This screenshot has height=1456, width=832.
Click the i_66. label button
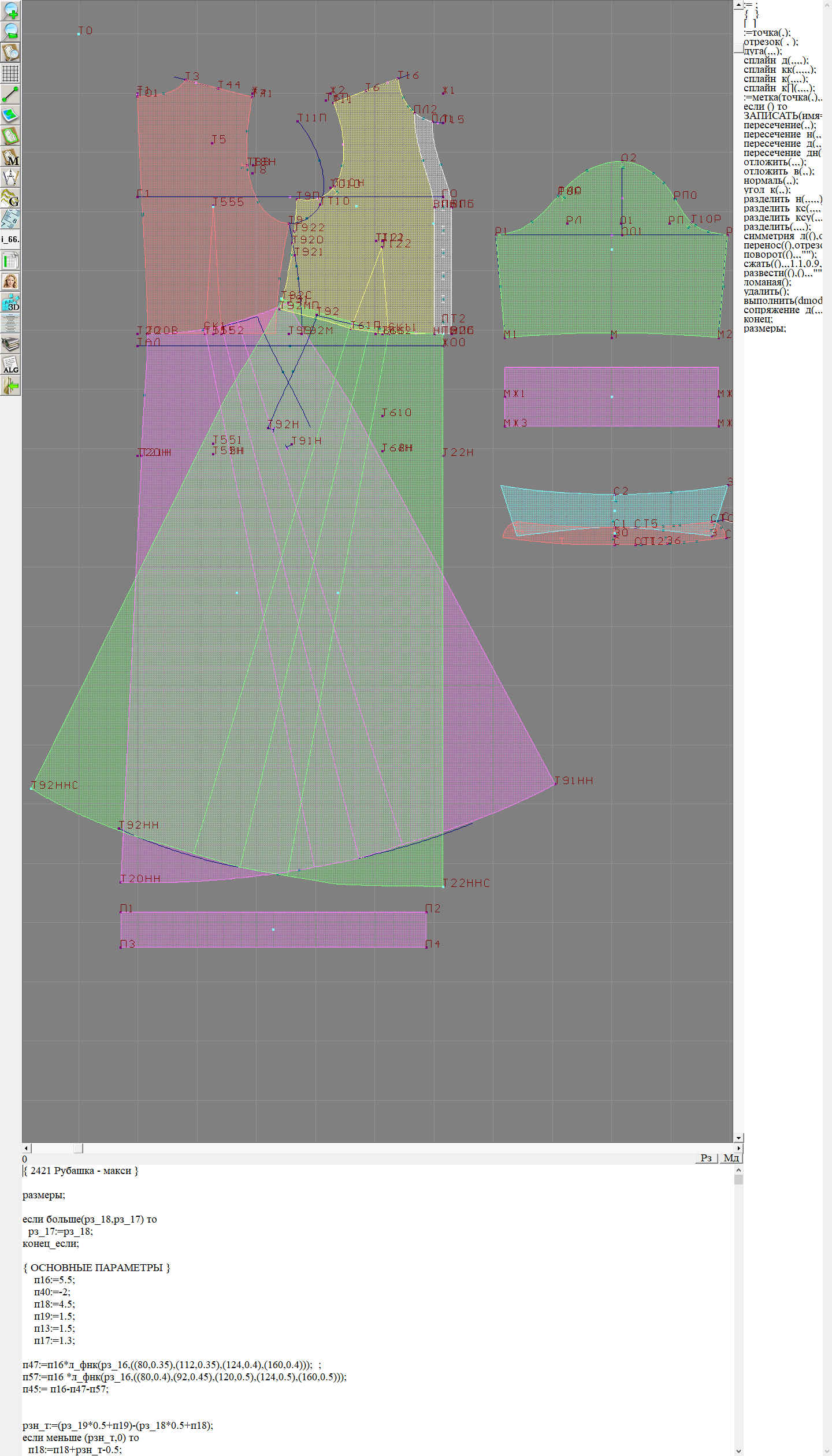pyautogui.click(x=10, y=239)
